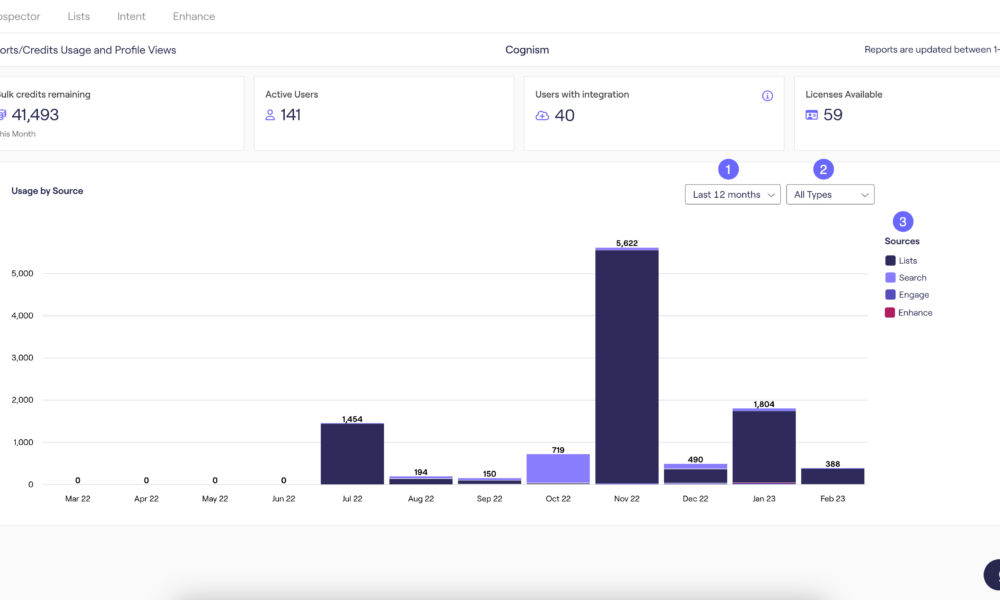Click the Search legend color swatch
The image size is (1000, 600).
[890, 277]
